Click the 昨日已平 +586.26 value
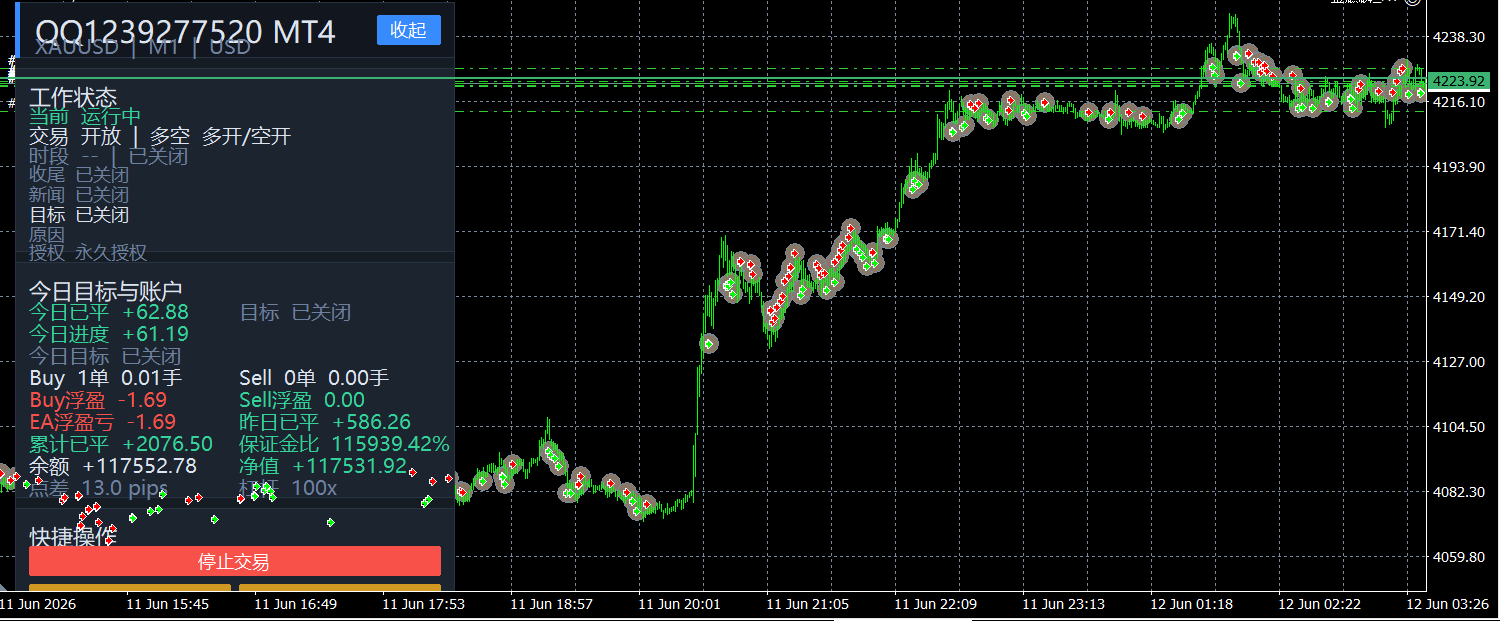 [x=325, y=422]
